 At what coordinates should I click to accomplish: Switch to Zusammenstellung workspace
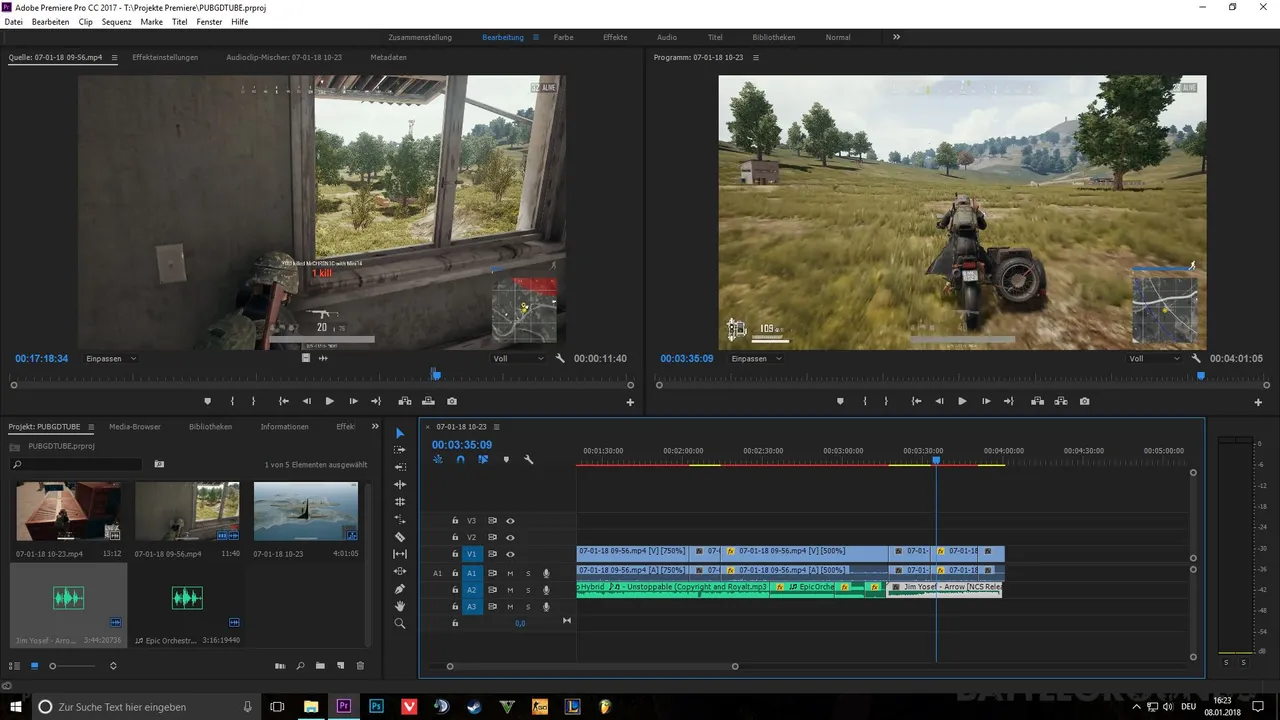pos(420,37)
